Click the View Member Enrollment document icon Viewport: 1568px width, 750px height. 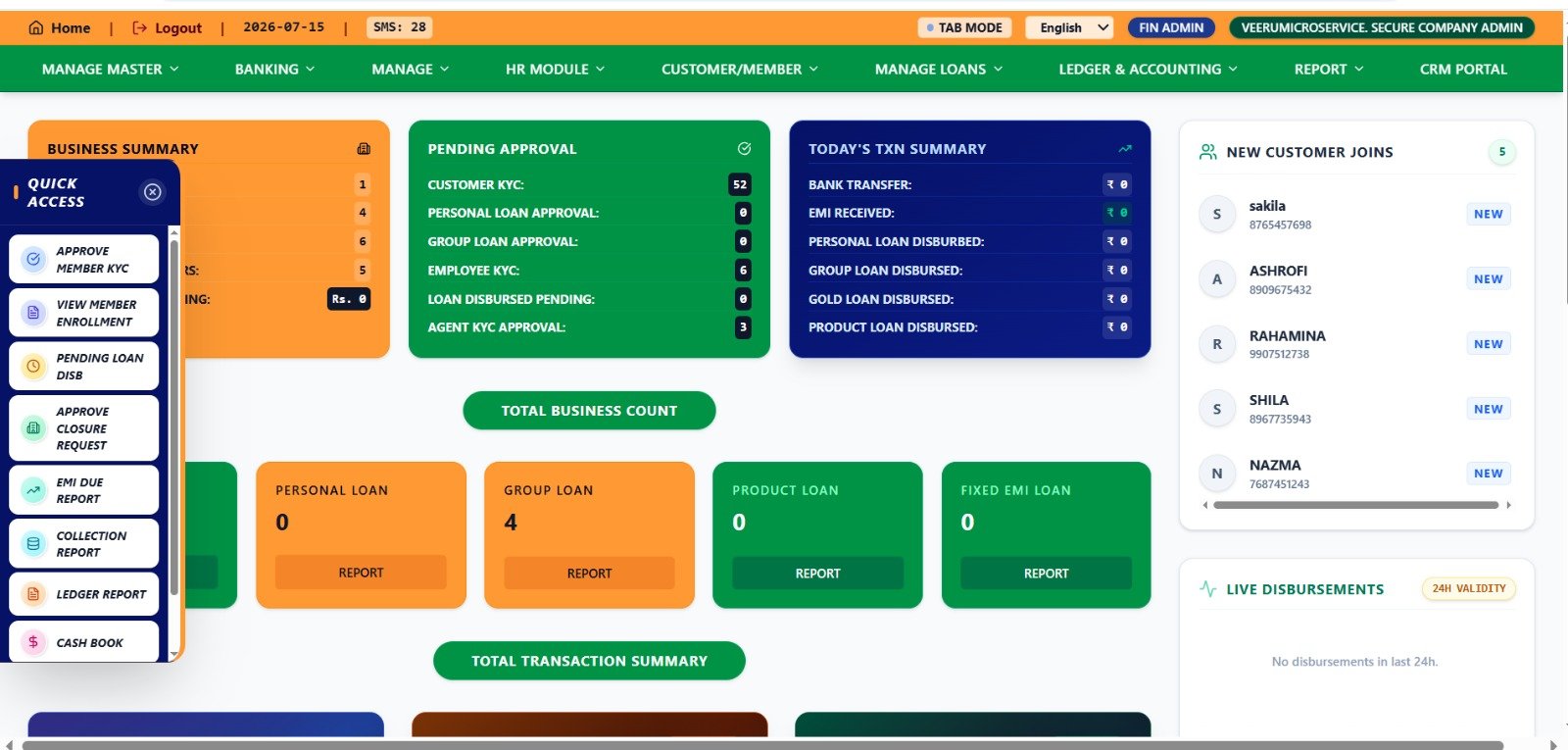pyautogui.click(x=33, y=313)
